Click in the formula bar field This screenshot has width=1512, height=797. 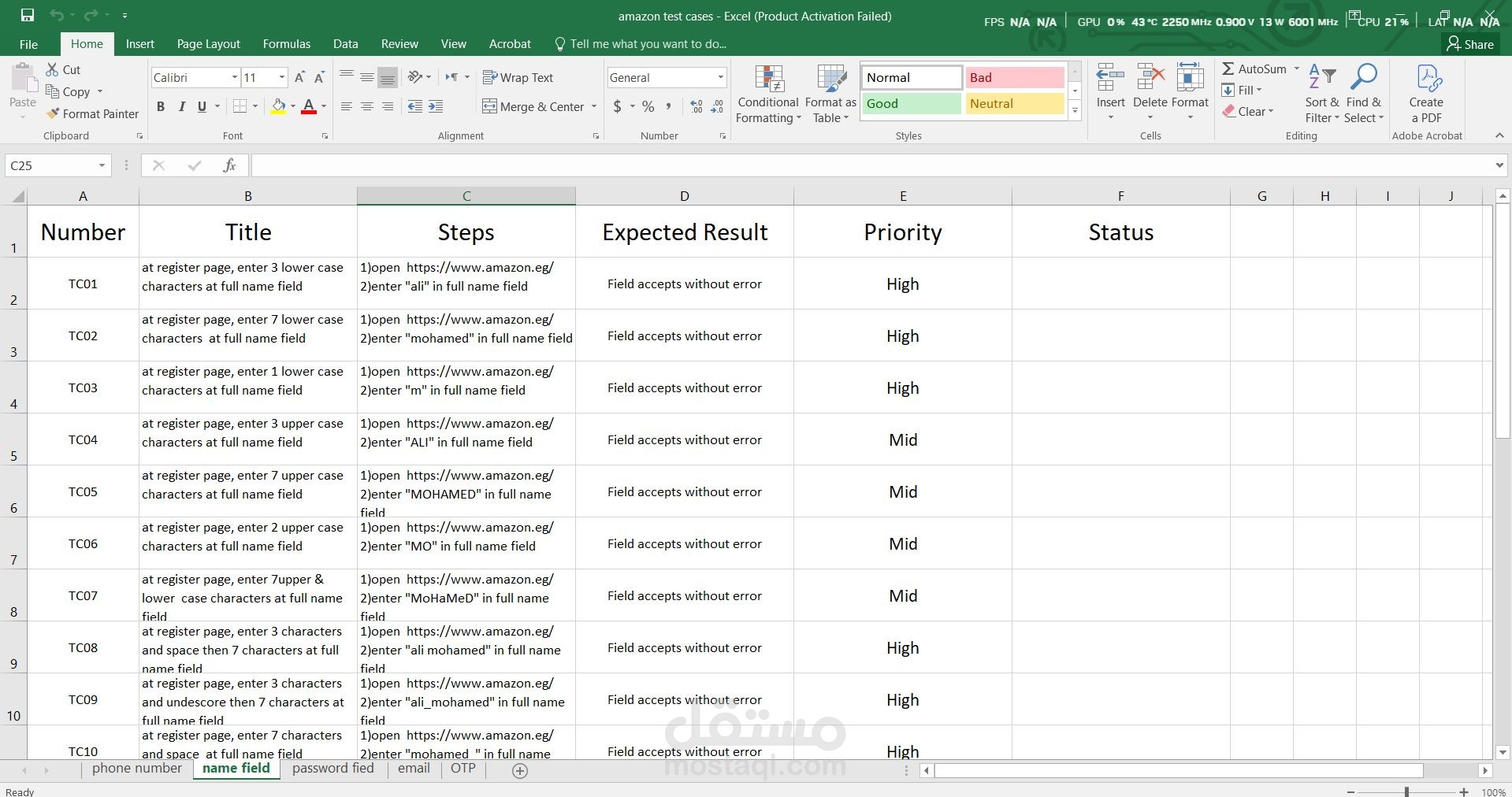click(x=871, y=165)
